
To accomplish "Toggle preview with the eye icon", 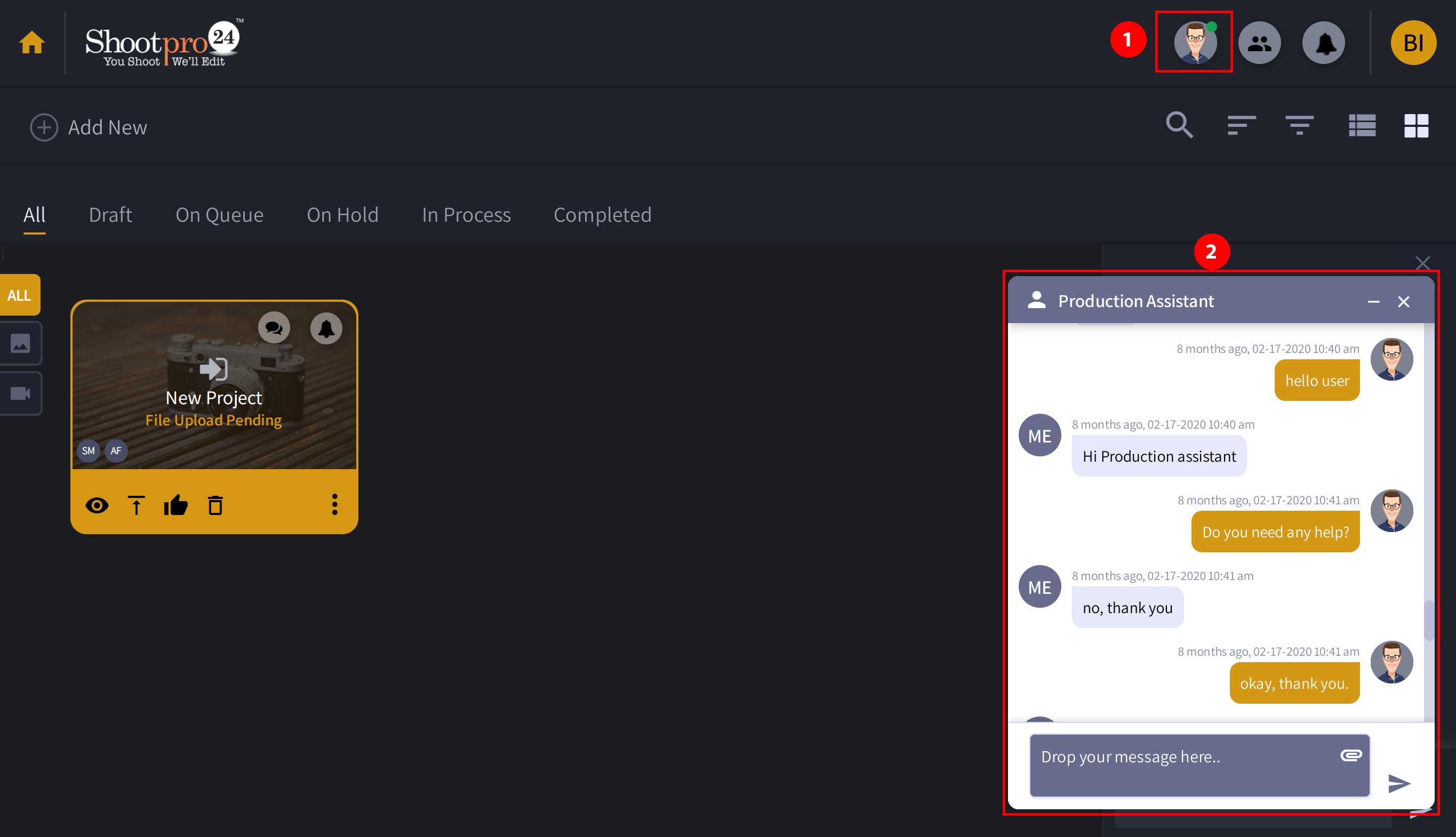I will pyautogui.click(x=97, y=506).
